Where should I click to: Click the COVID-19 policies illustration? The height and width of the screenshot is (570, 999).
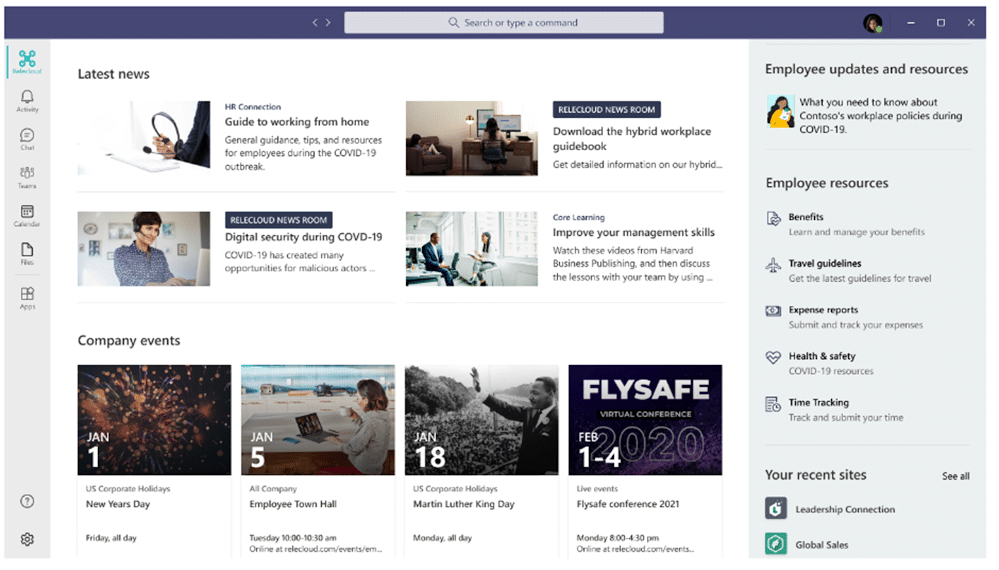780,111
